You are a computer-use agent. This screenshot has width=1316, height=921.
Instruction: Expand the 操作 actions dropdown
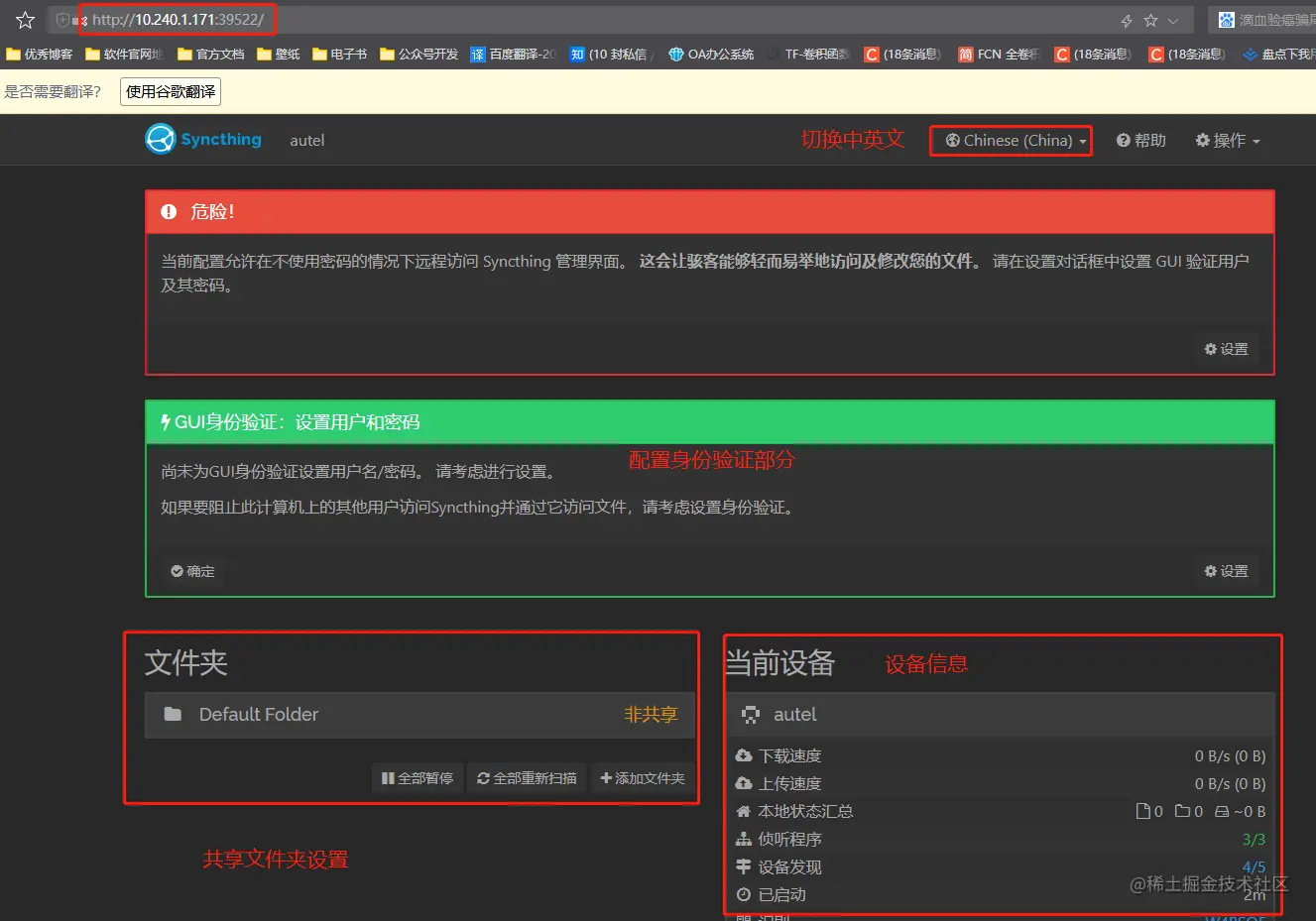click(x=1228, y=141)
